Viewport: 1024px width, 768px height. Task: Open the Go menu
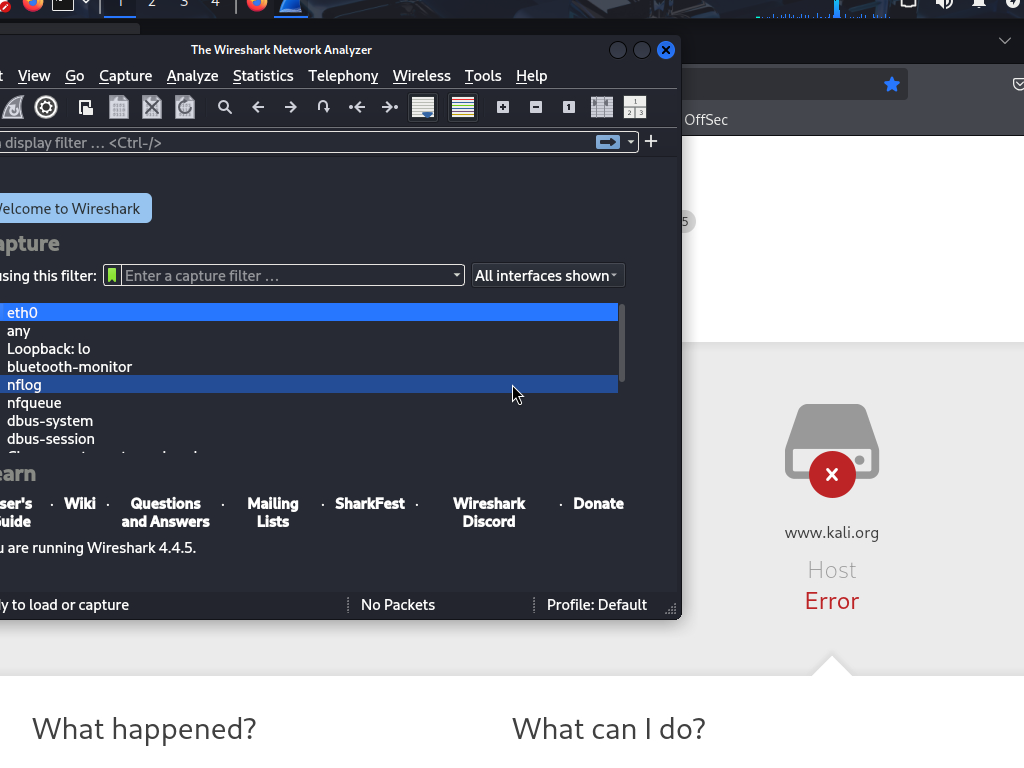(74, 76)
